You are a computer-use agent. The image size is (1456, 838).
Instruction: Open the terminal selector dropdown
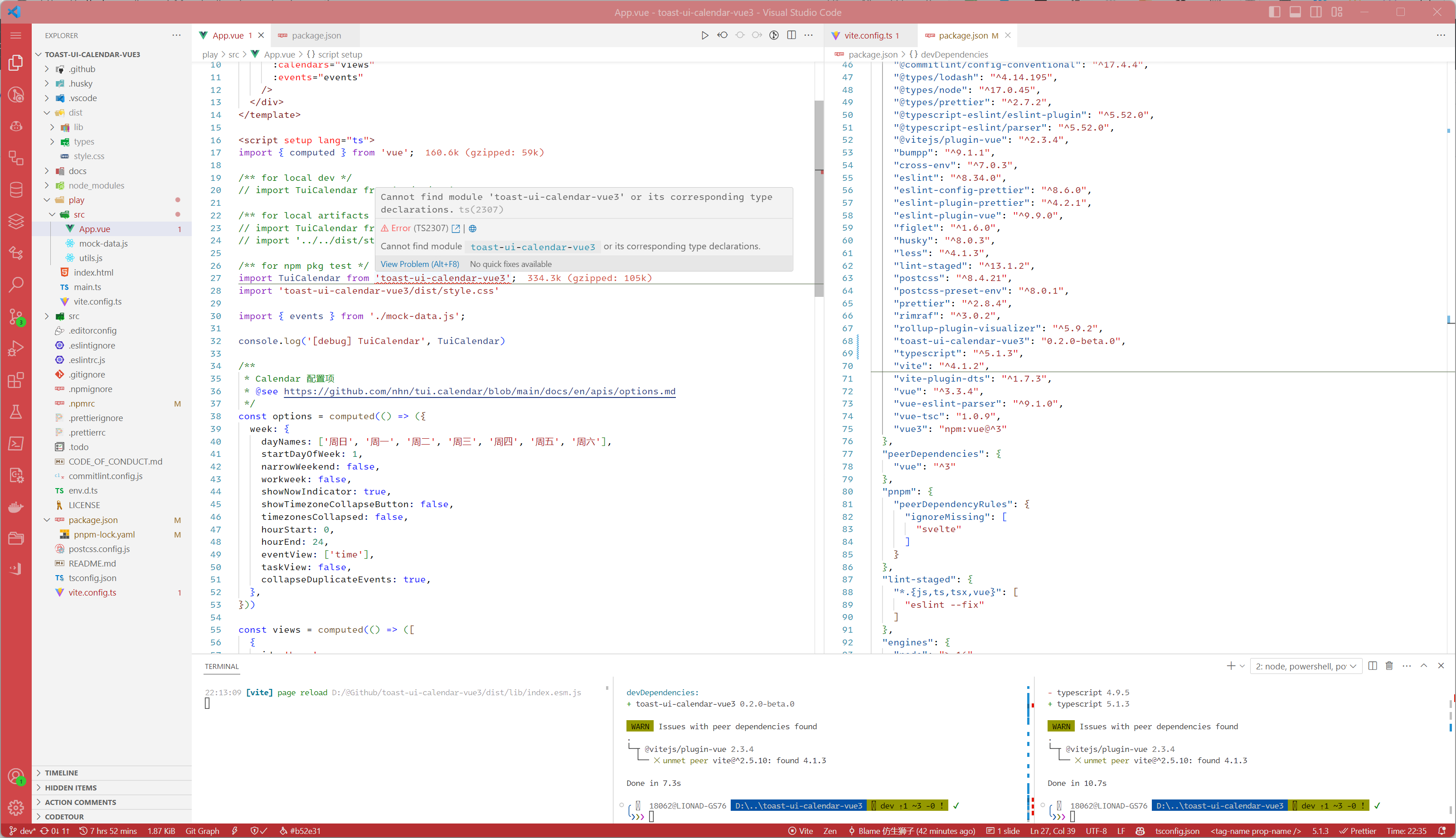click(x=1305, y=667)
